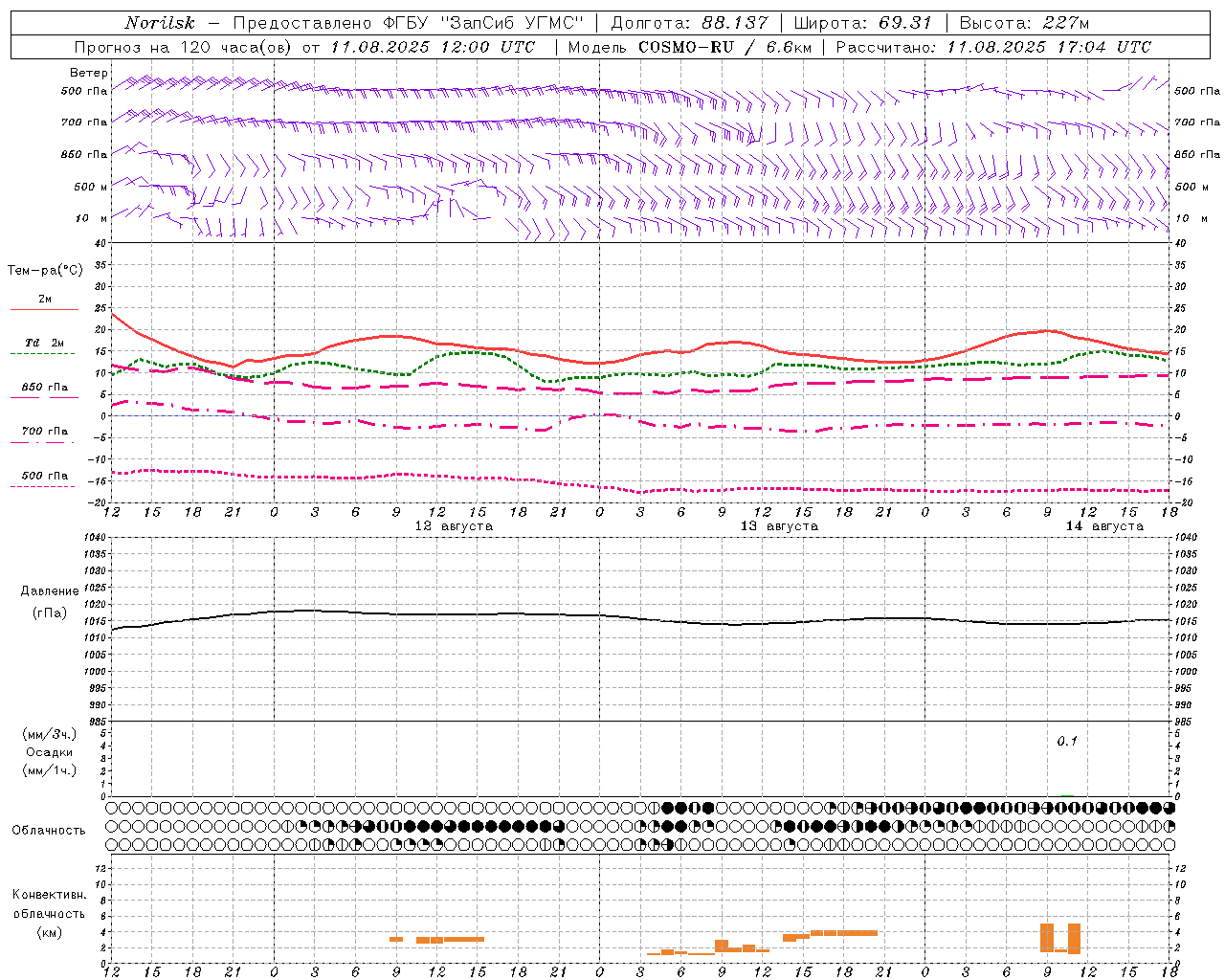Click the '850 гПа' temperature legend label

pyautogui.click(x=45, y=387)
